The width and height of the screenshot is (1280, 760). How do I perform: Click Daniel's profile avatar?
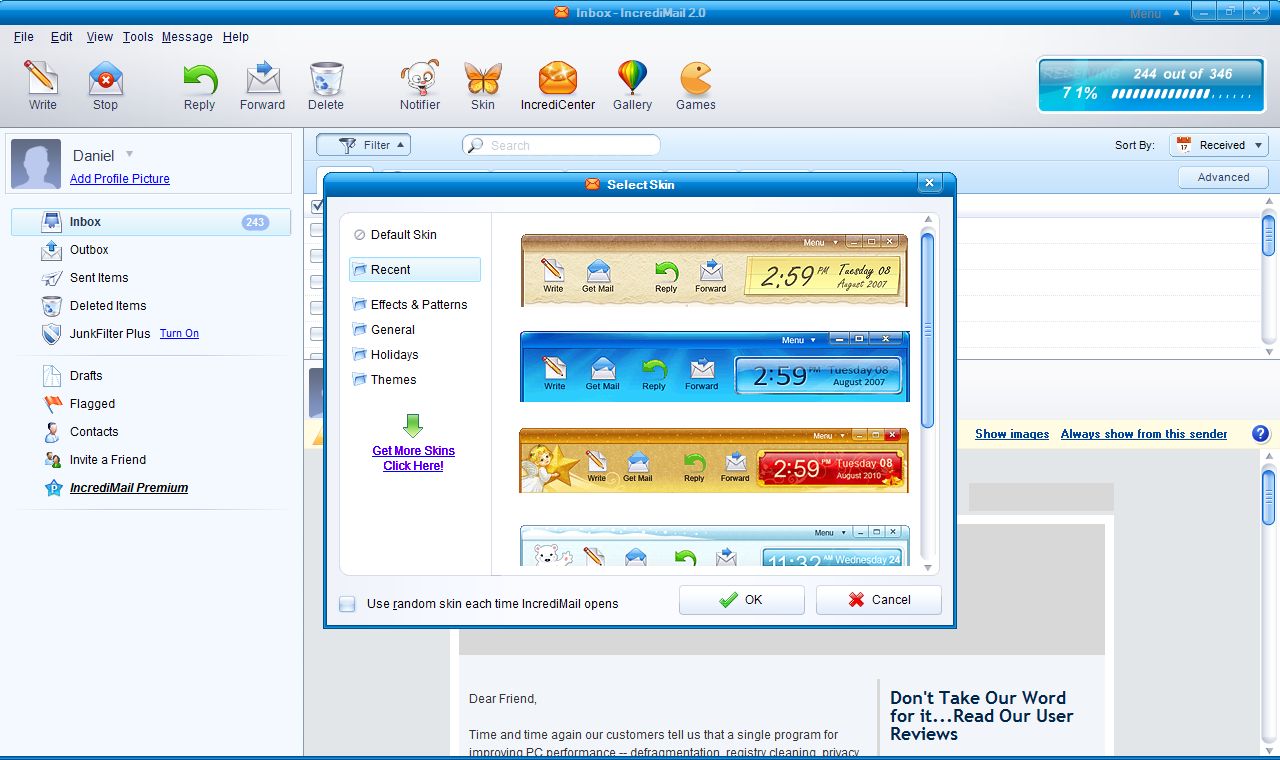36,163
